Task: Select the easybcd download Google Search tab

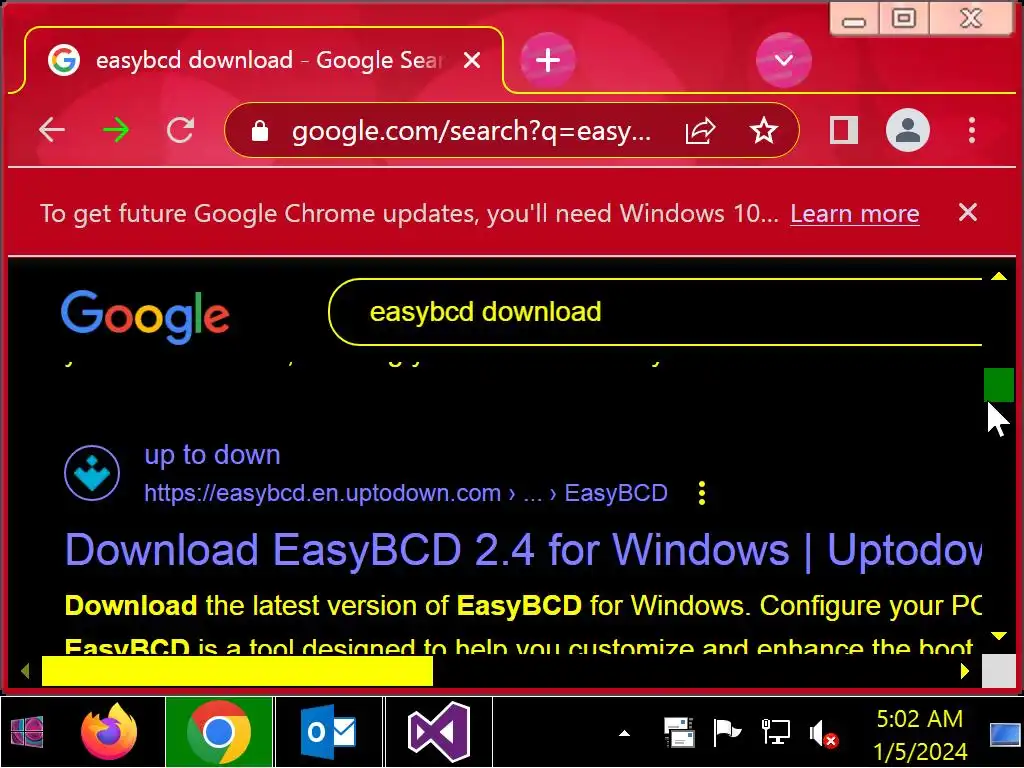Action: 264,60
